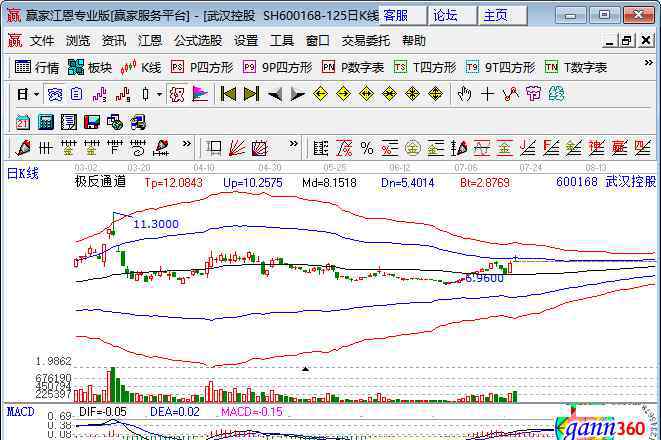Click the yellow diamond left-arrow icon
Screen dimensions: 661x440
click(x=320, y=94)
